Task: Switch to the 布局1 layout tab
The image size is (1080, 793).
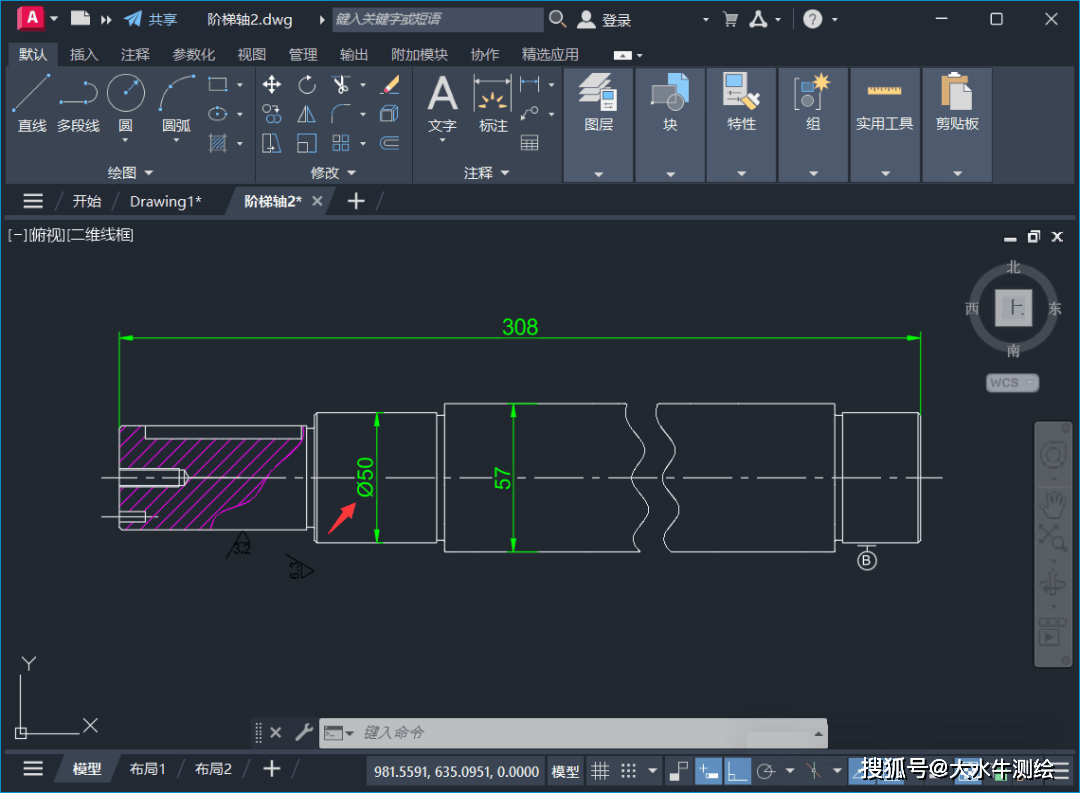Action: (x=147, y=769)
